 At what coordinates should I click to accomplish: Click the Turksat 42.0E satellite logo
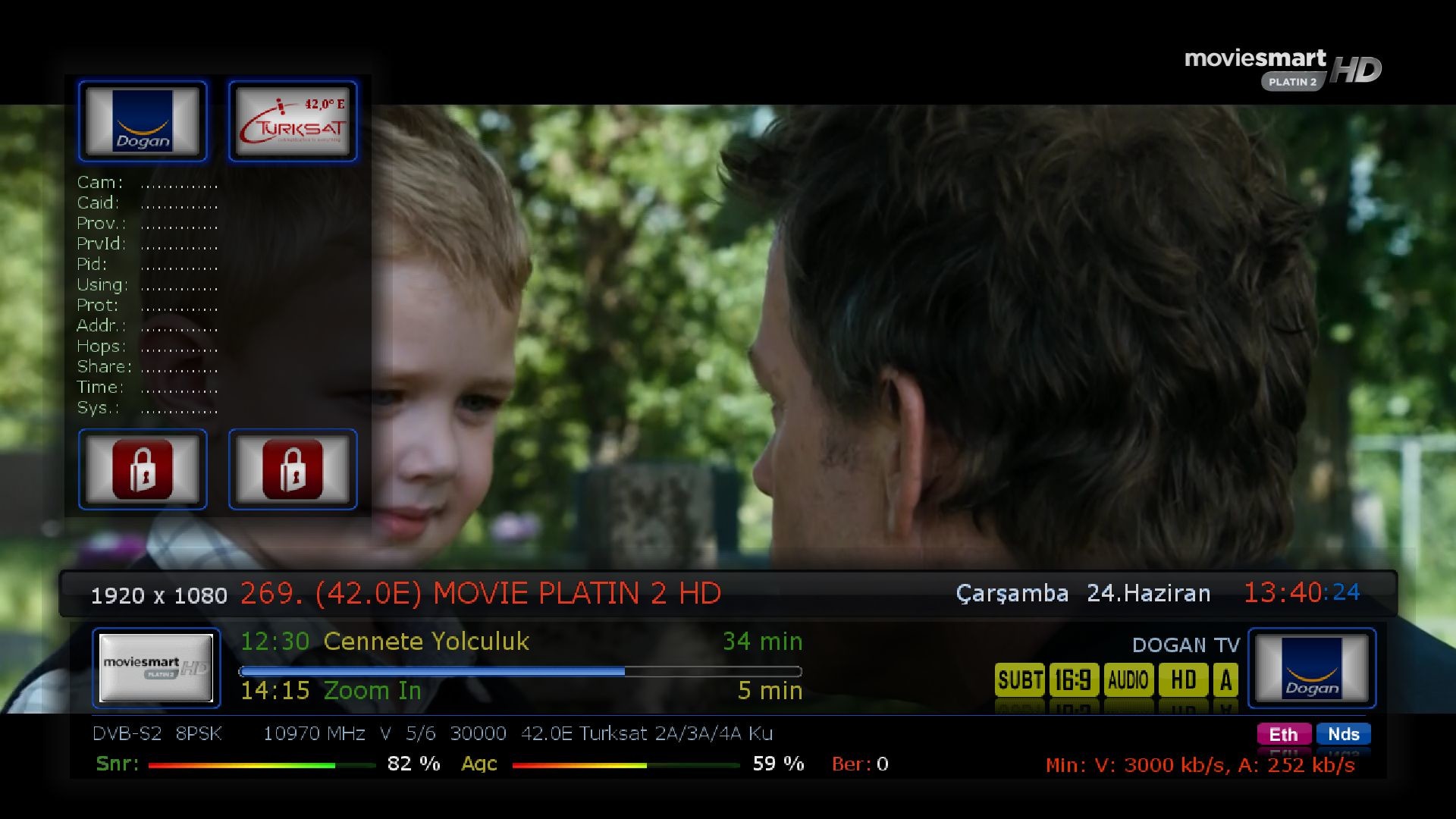[x=293, y=121]
